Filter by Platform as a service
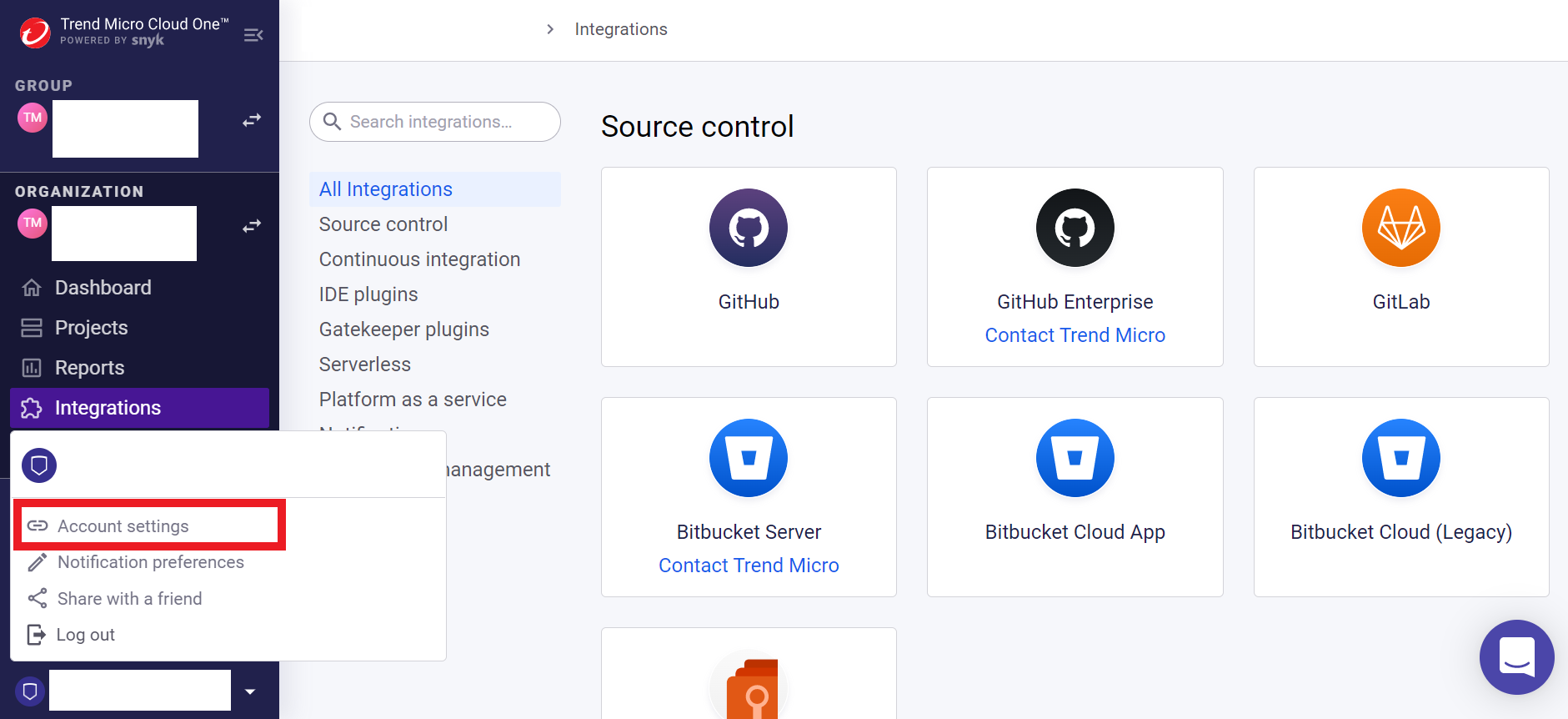This screenshot has width=1568, height=719. (x=413, y=400)
